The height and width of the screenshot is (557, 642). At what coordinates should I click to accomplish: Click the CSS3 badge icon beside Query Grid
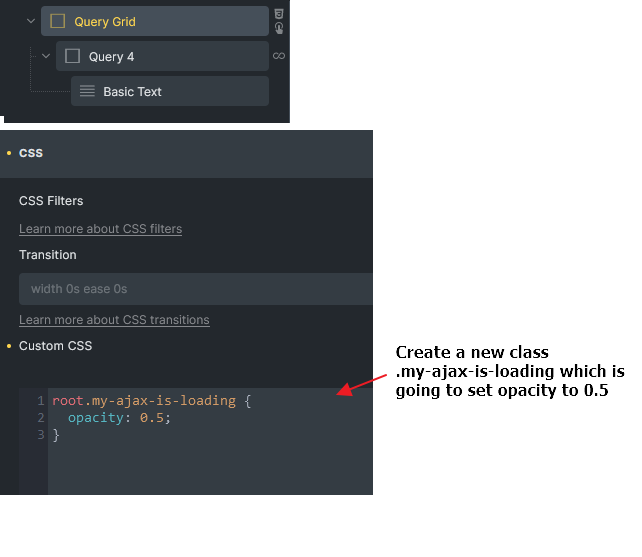pyautogui.click(x=279, y=14)
